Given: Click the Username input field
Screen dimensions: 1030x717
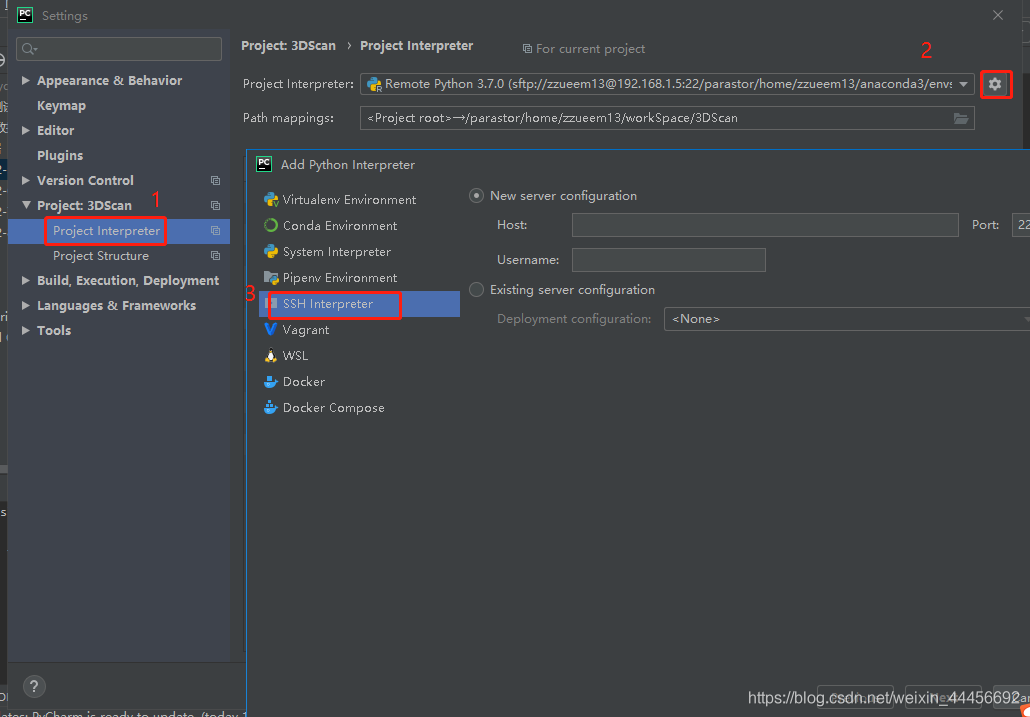Looking at the screenshot, I should click(669, 260).
